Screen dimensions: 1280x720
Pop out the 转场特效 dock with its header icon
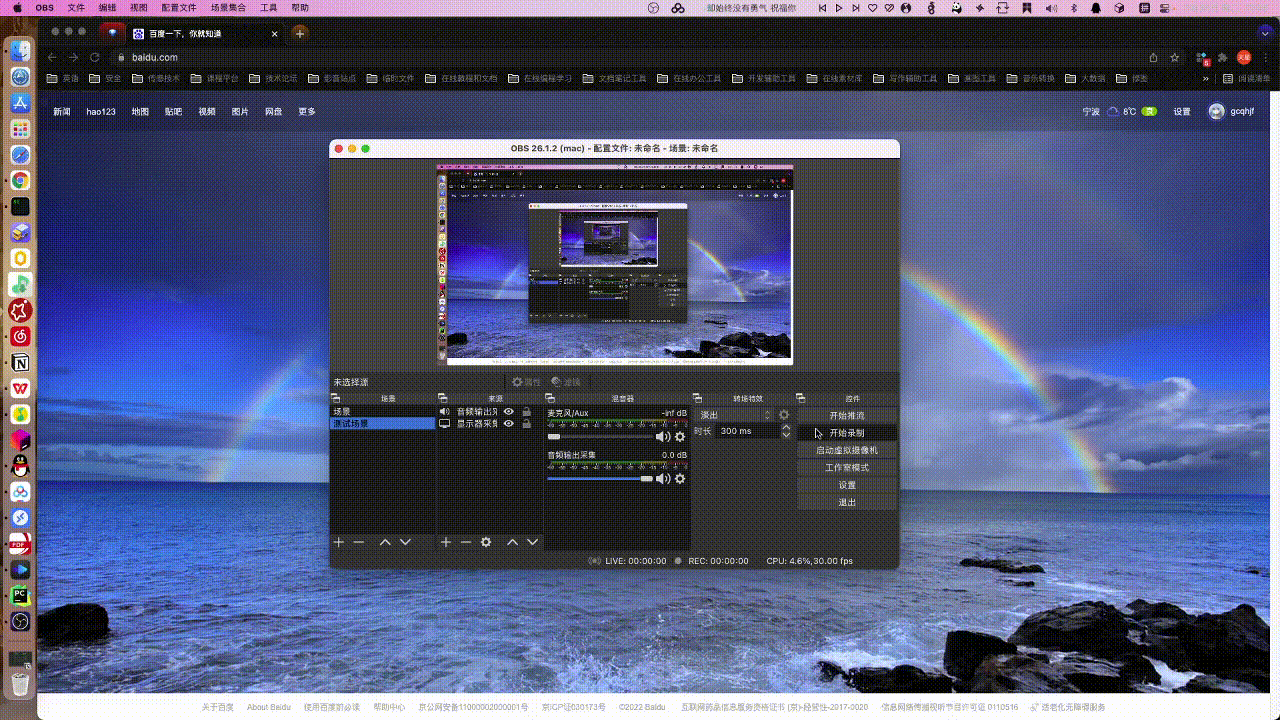(697, 398)
